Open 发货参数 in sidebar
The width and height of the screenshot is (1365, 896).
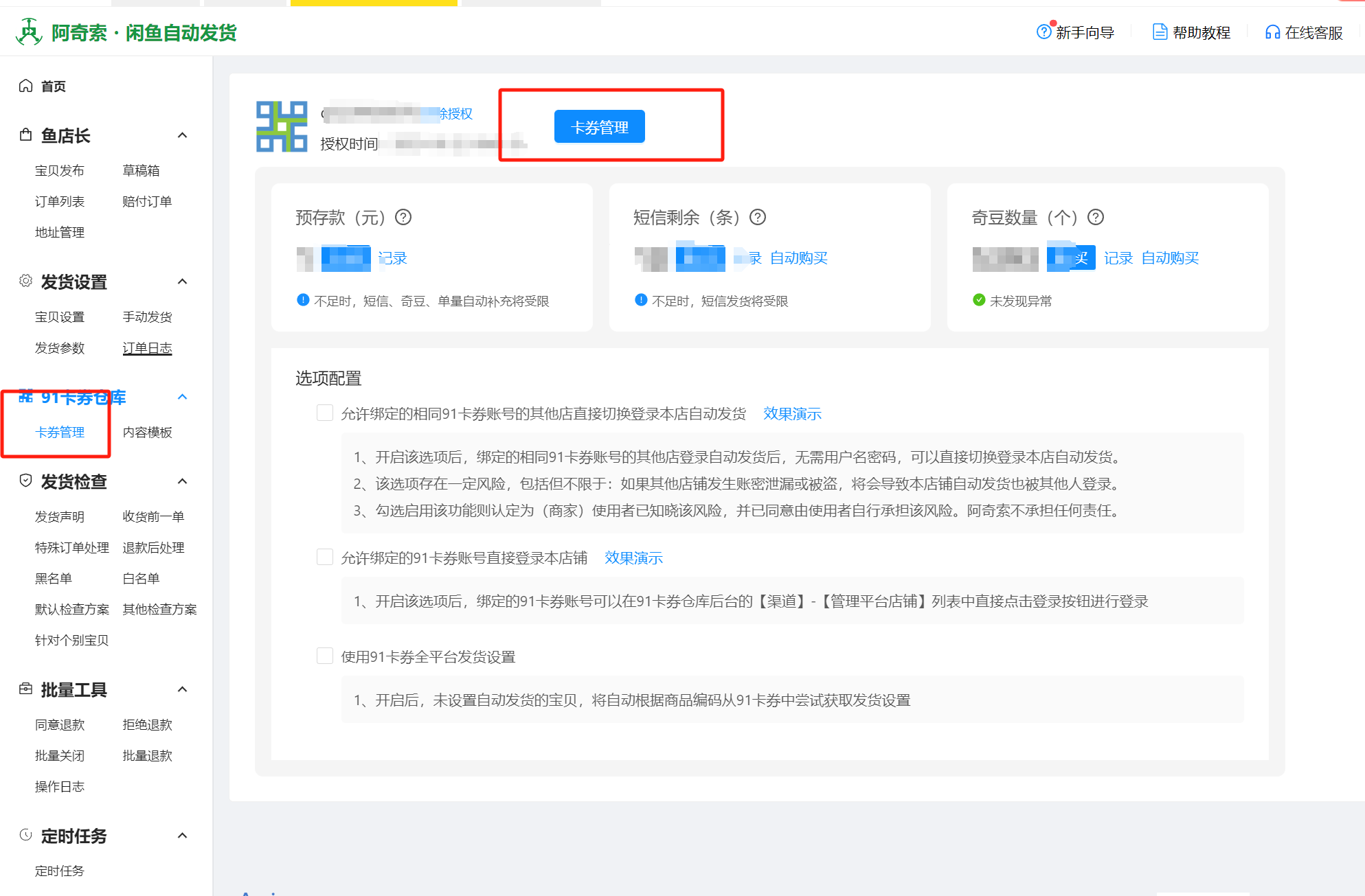tap(60, 347)
